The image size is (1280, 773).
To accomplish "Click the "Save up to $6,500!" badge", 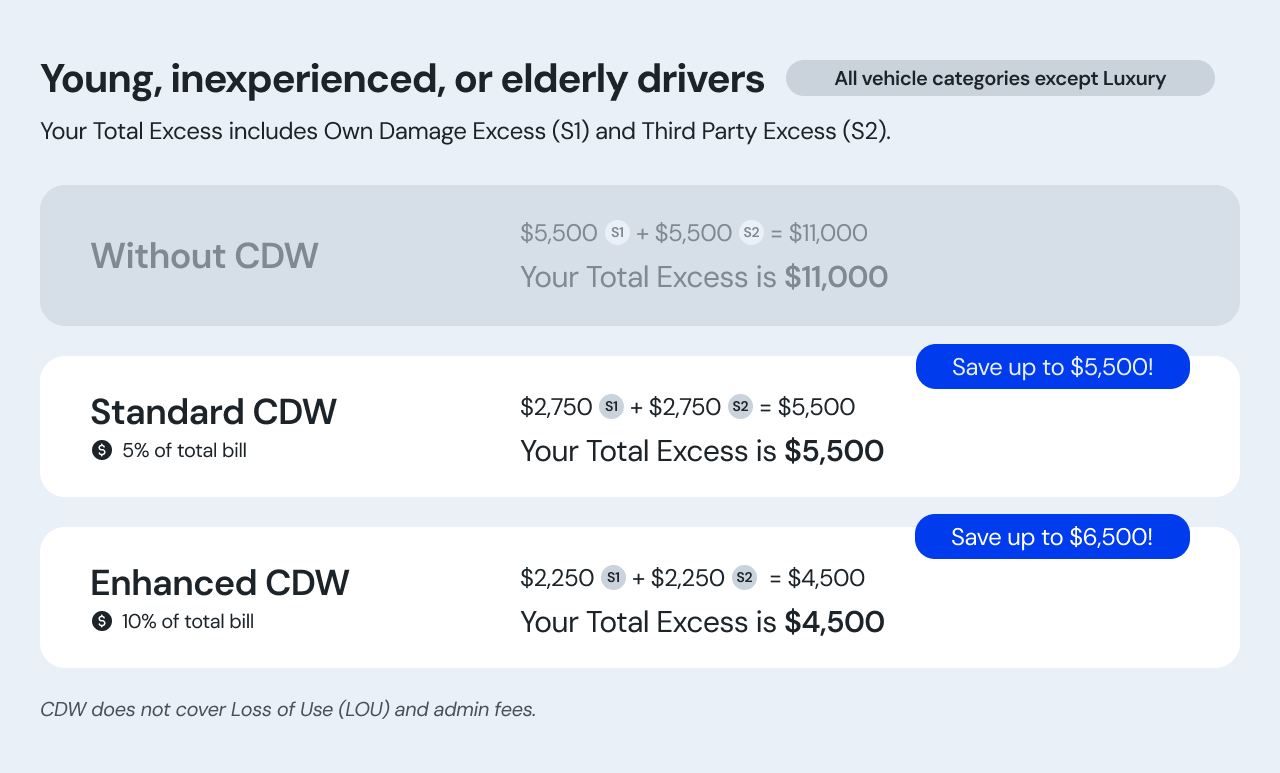I will pyautogui.click(x=1052, y=537).
